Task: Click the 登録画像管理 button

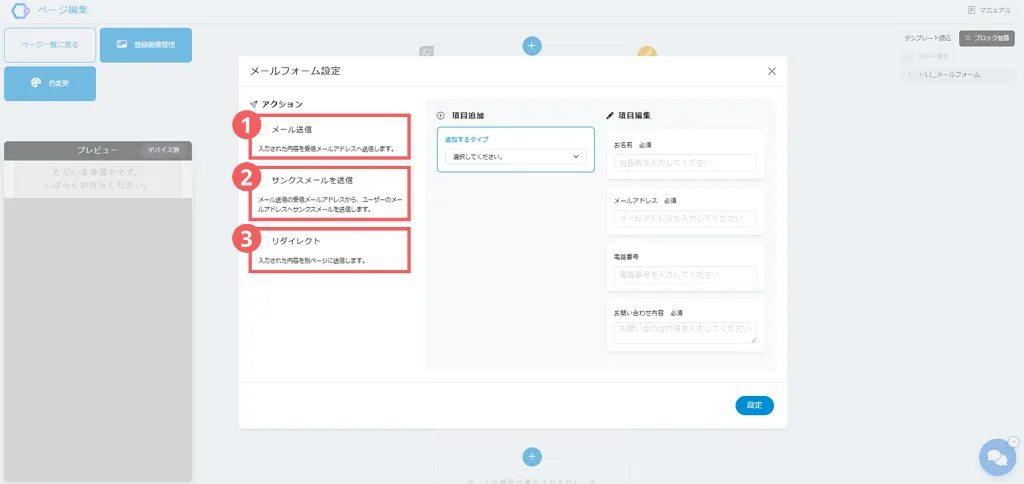Action: pyautogui.click(x=146, y=45)
